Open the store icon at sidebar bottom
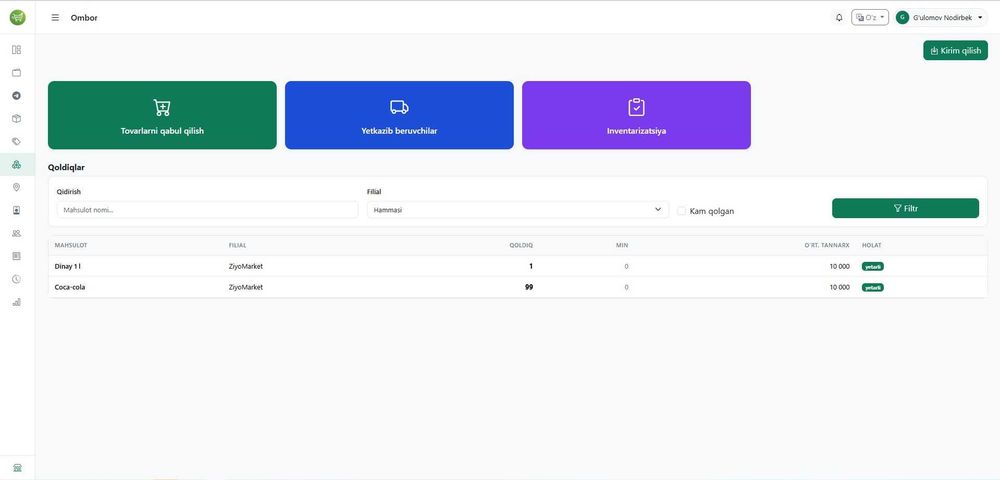 coord(17,468)
